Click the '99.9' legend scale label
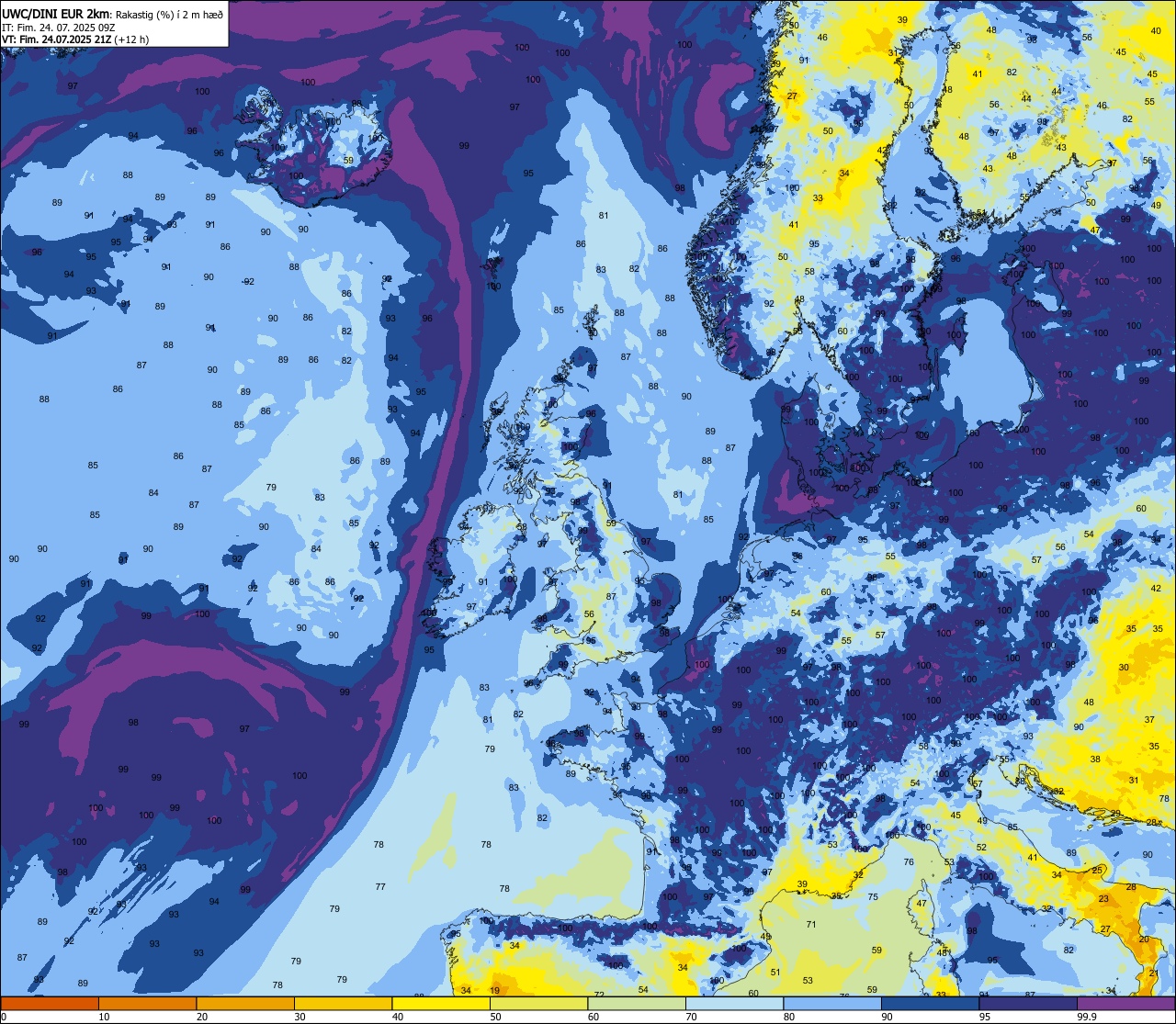Image resolution: width=1176 pixels, height=1024 pixels. (x=1087, y=1017)
